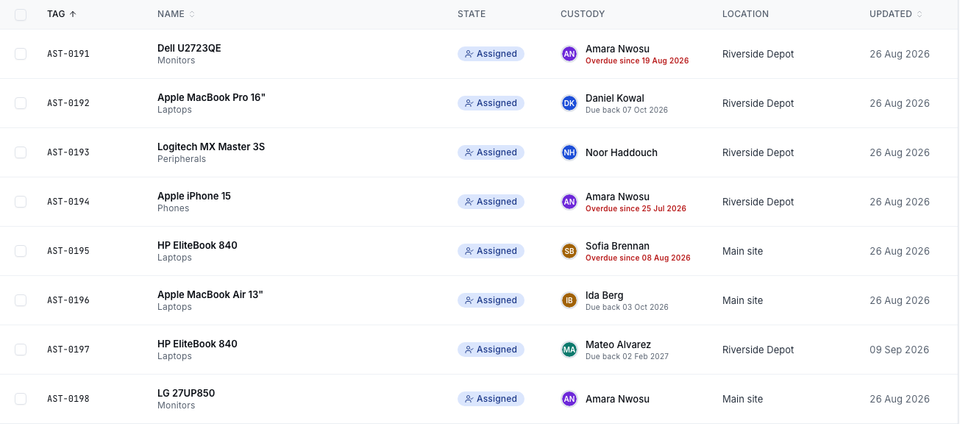Image resolution: width=960 pixels, height=424 pixels.
Task: Open the HP EliteBook 840 asset tagged AST-0195
Action: (x=197, y=245)
